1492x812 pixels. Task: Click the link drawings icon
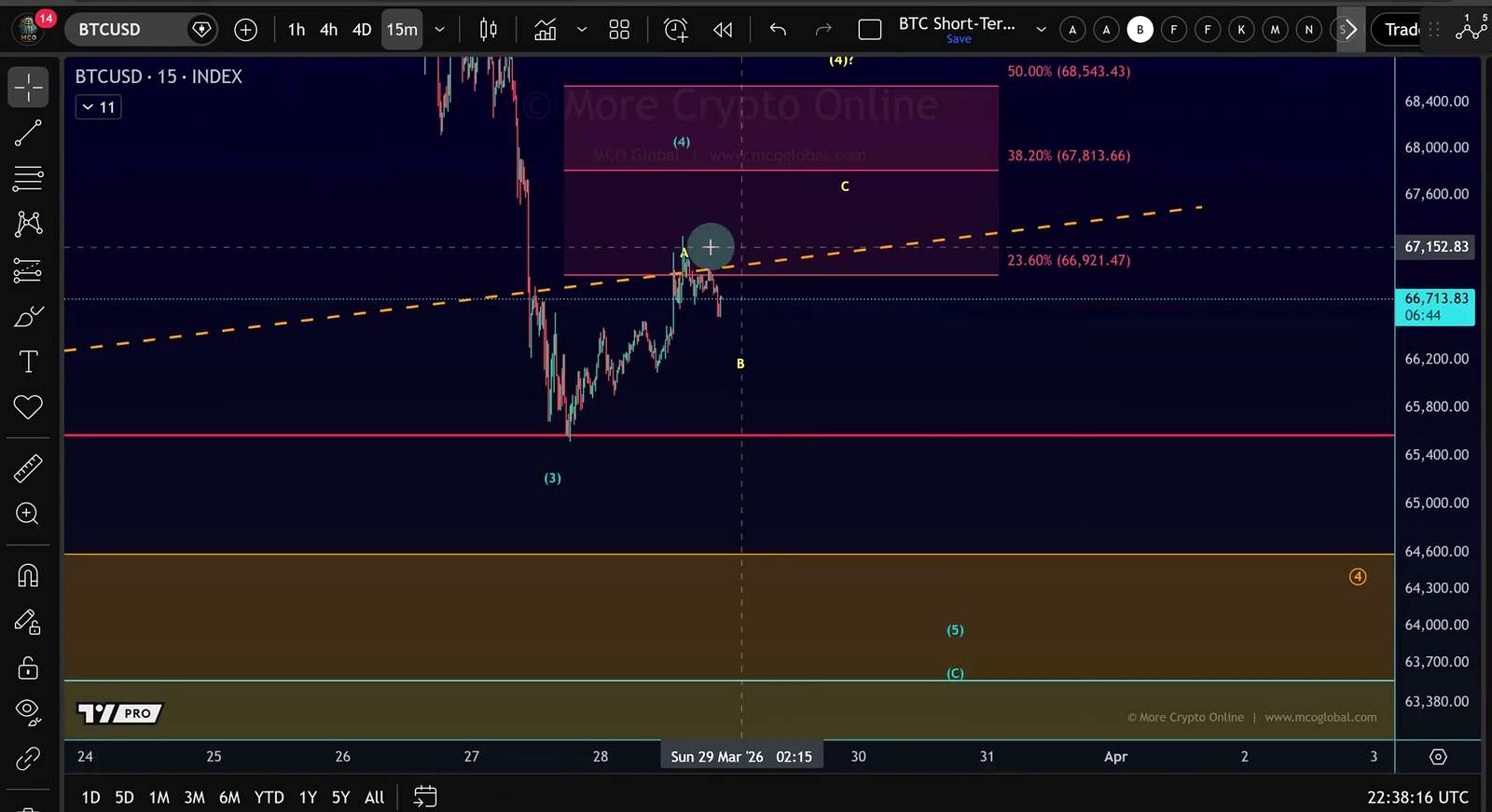[x=28, y=759]
